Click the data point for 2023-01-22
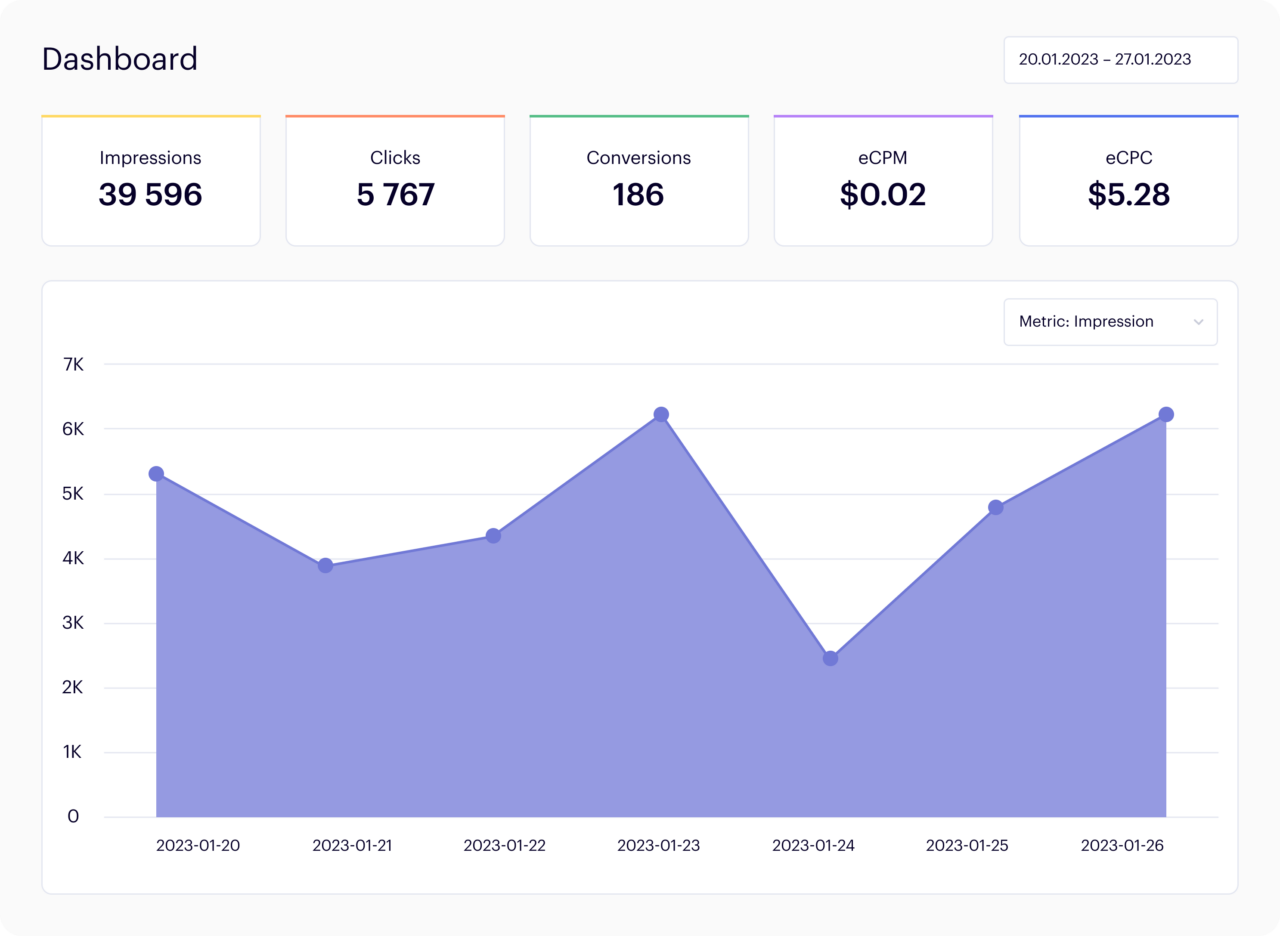The image size is (1280, 936). click(493, 536)
